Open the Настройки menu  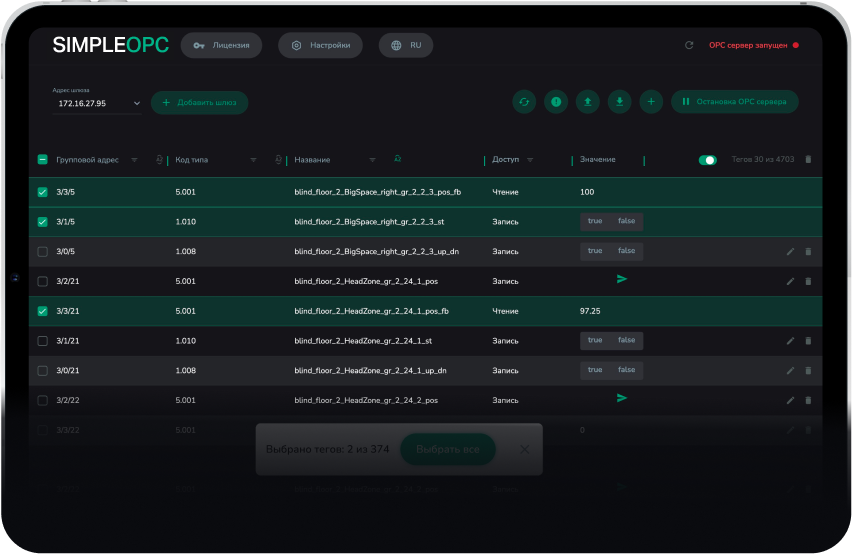tap(320, 45)
